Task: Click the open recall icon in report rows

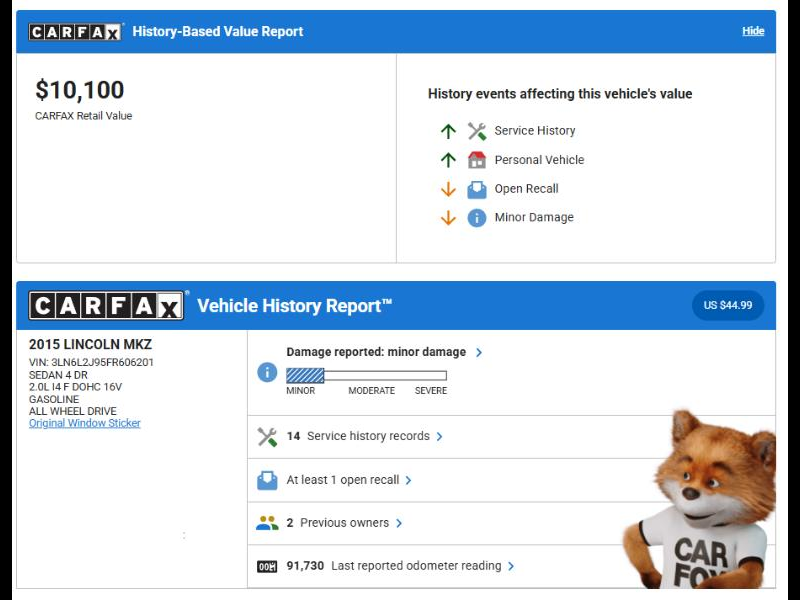Action: point(267,480)
